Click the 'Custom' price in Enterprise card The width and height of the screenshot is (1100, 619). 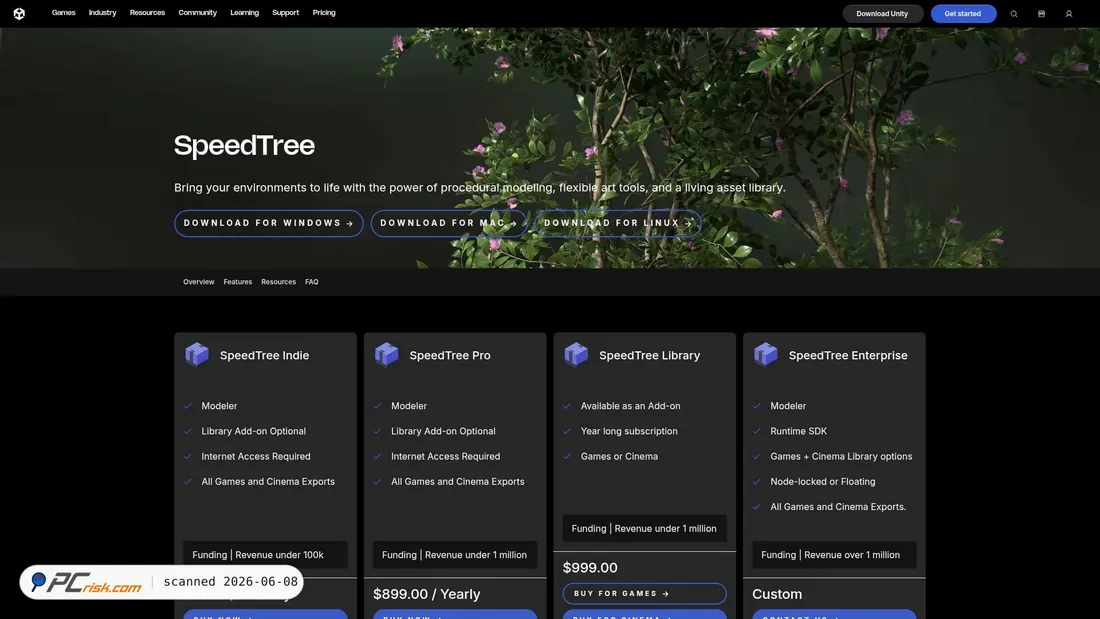point(777,594)
